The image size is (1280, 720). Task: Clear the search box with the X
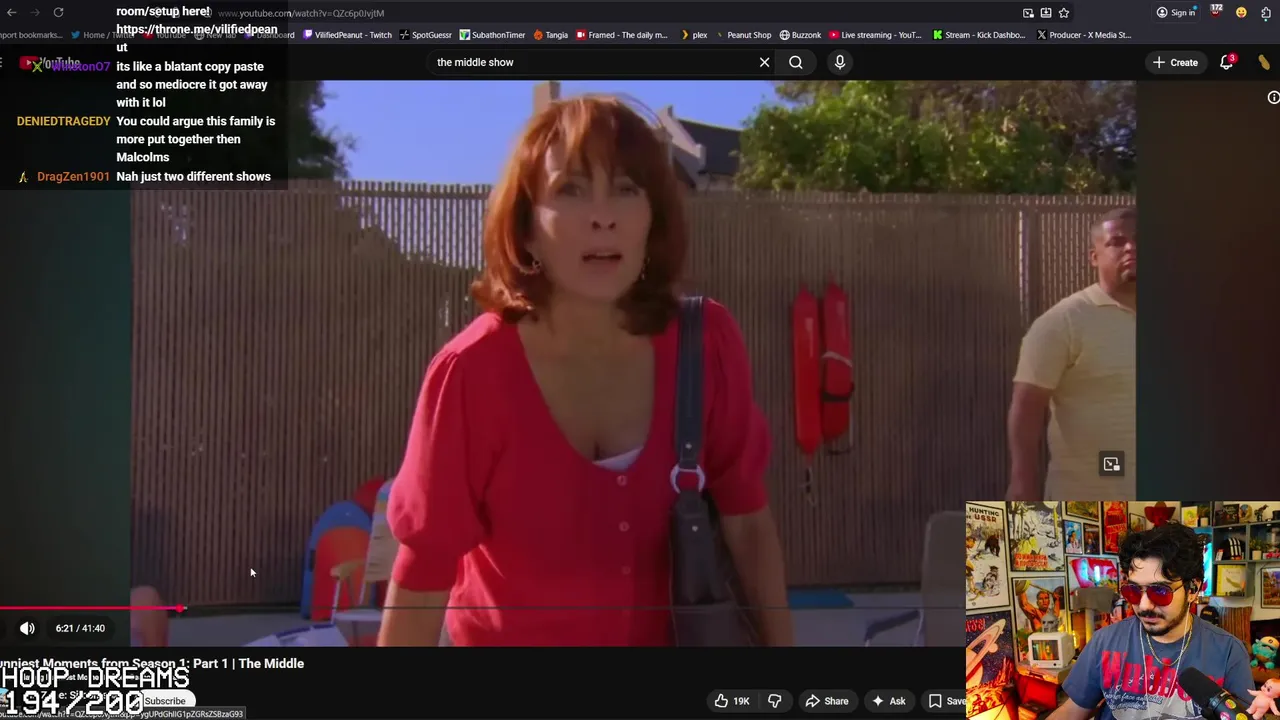point(764,62)
